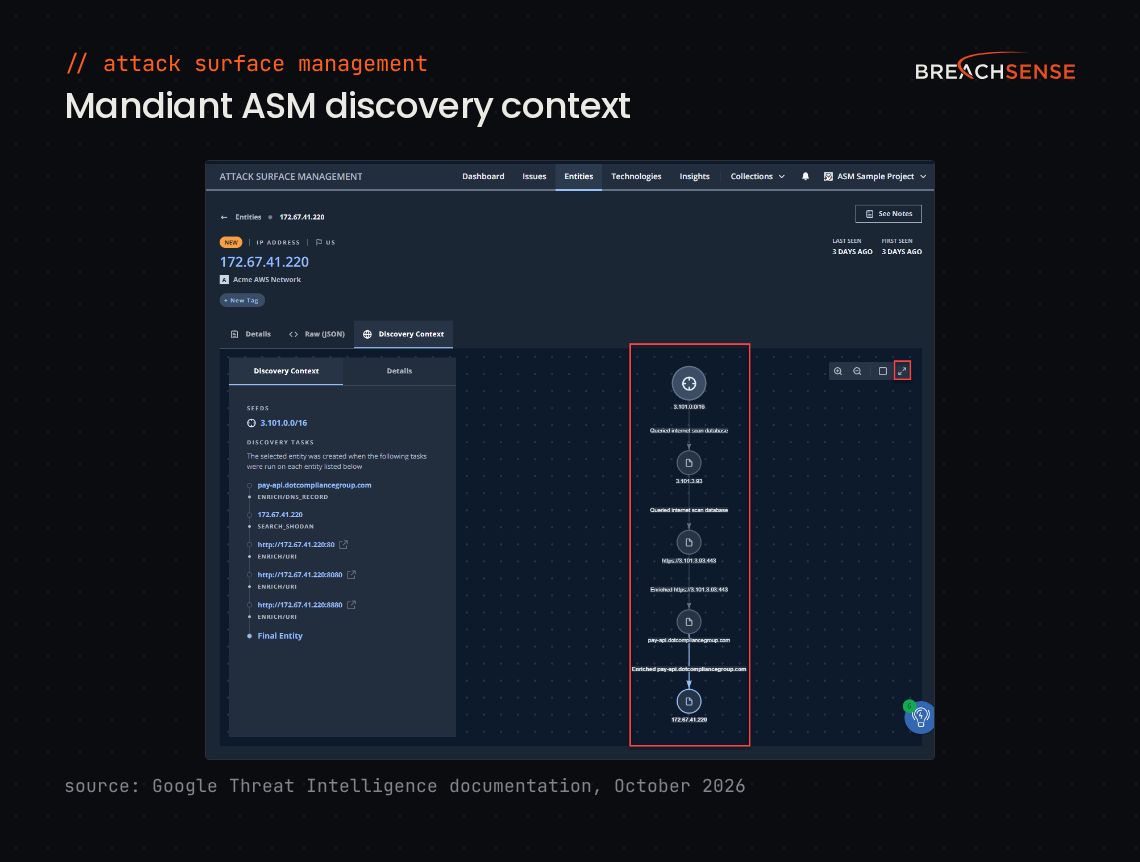
Task: Select the pay-api.dotcompliancegroup.com graph node
Action: [x=689, y=621]
